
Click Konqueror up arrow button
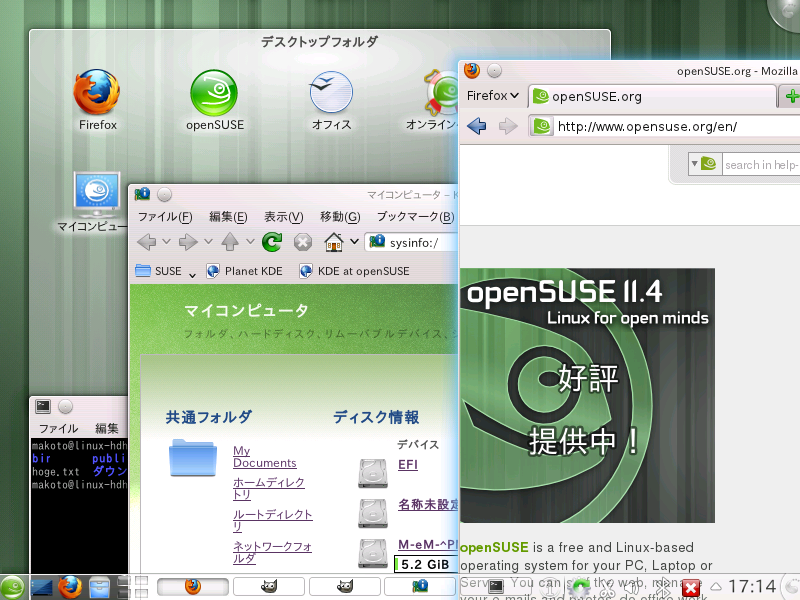point(230,242)
